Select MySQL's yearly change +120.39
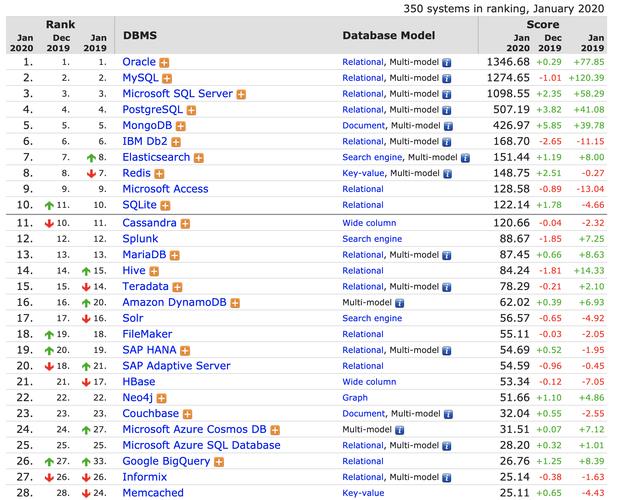This screenshot has height=500, width=617. click(x=586, y=78)
